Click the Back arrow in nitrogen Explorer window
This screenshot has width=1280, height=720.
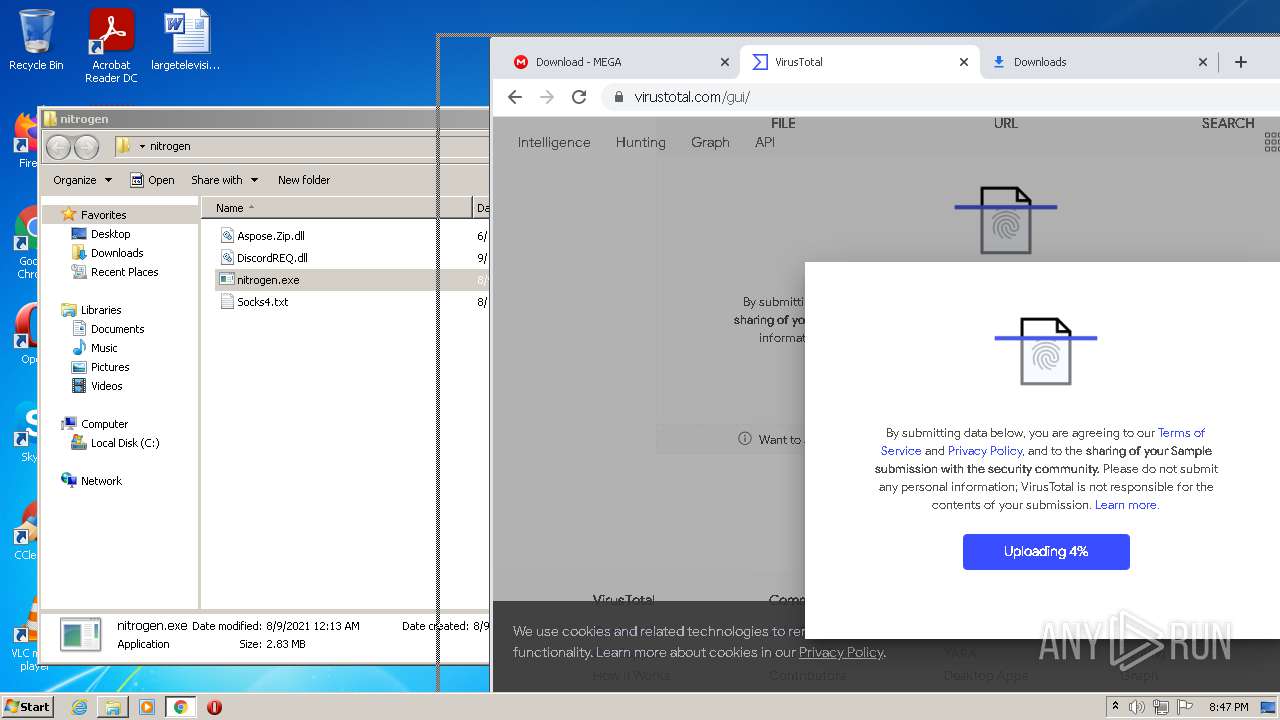58,147
